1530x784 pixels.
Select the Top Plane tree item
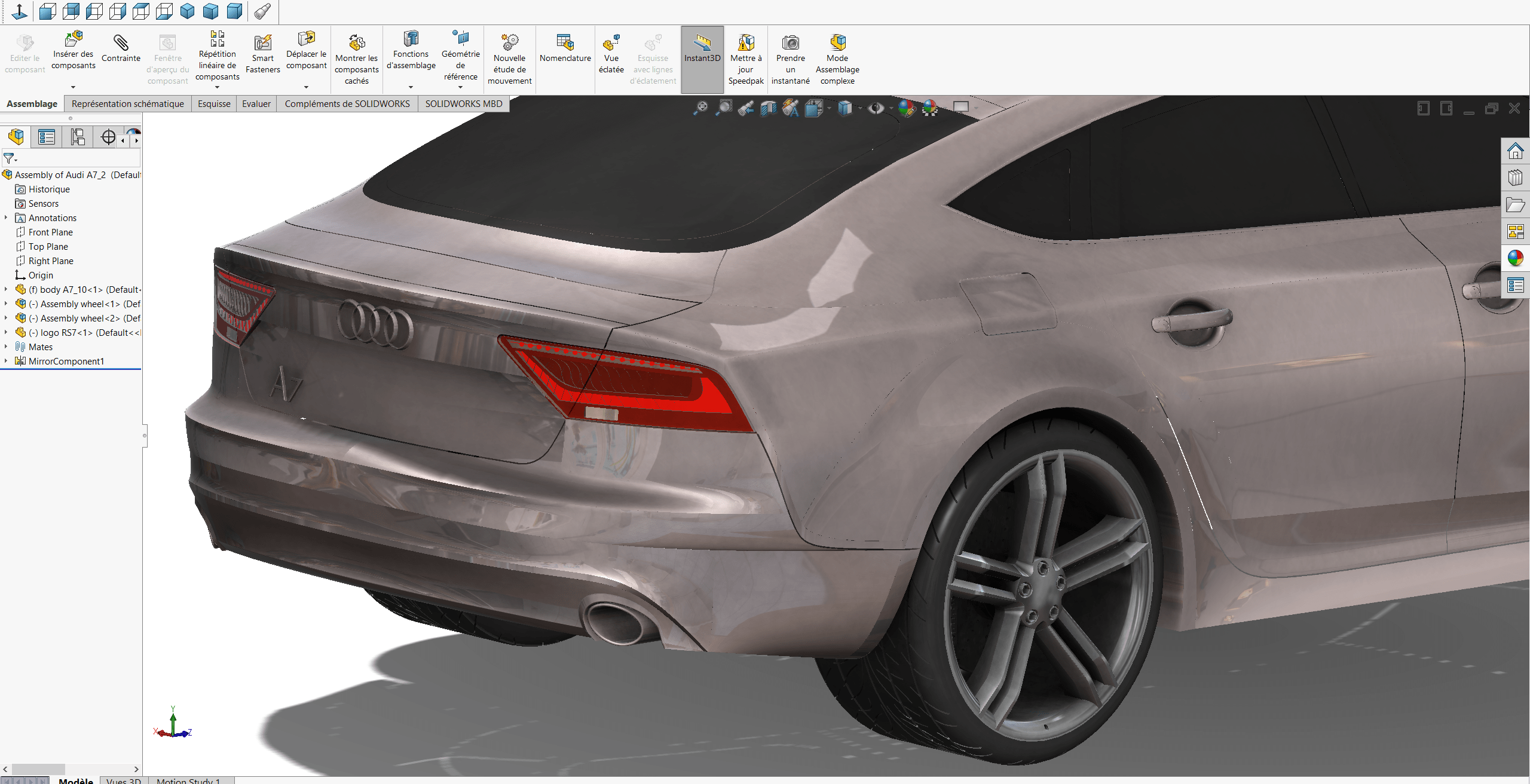coord(48,246)
